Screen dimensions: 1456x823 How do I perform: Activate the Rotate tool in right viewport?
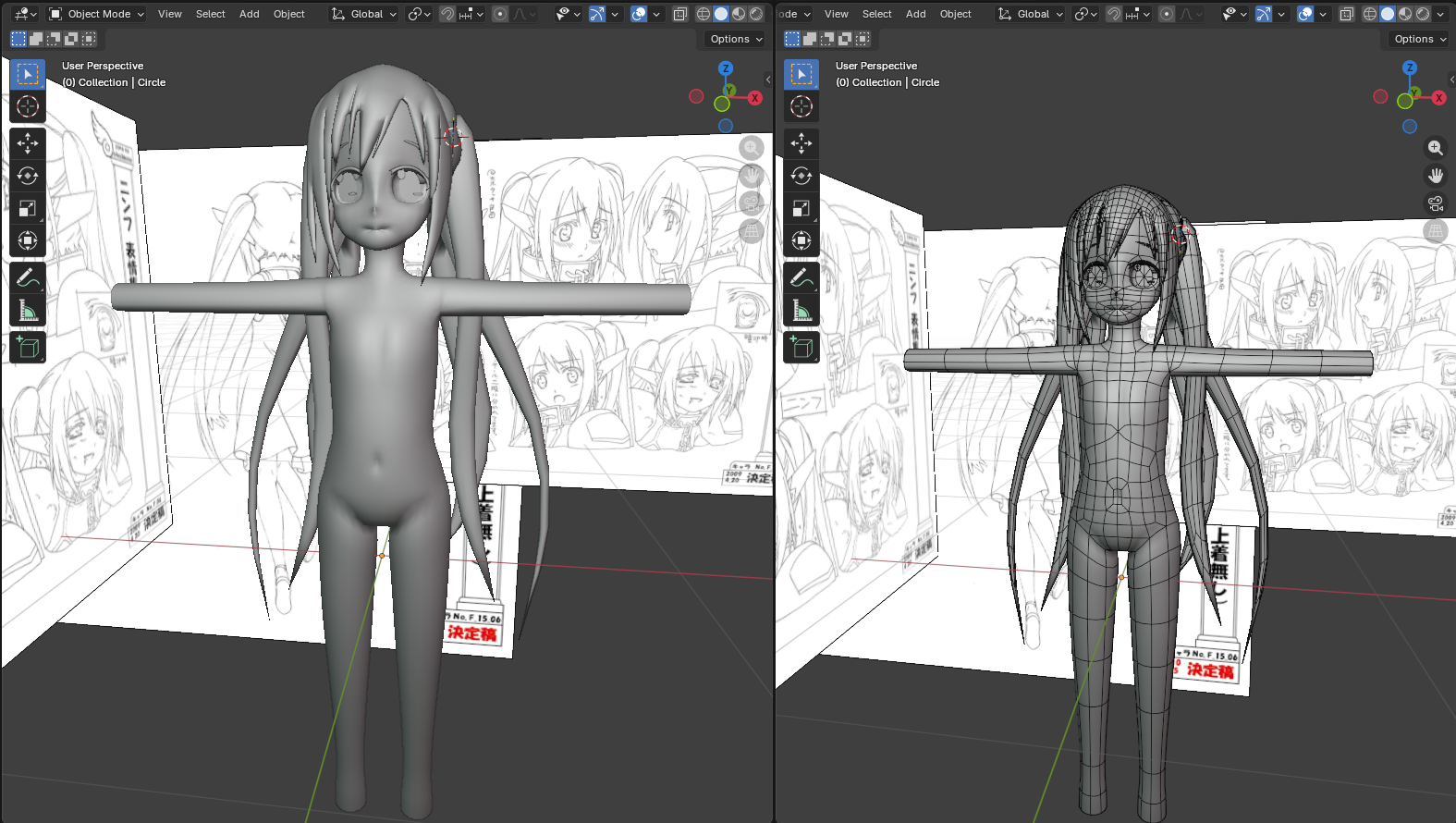[801, 176]
